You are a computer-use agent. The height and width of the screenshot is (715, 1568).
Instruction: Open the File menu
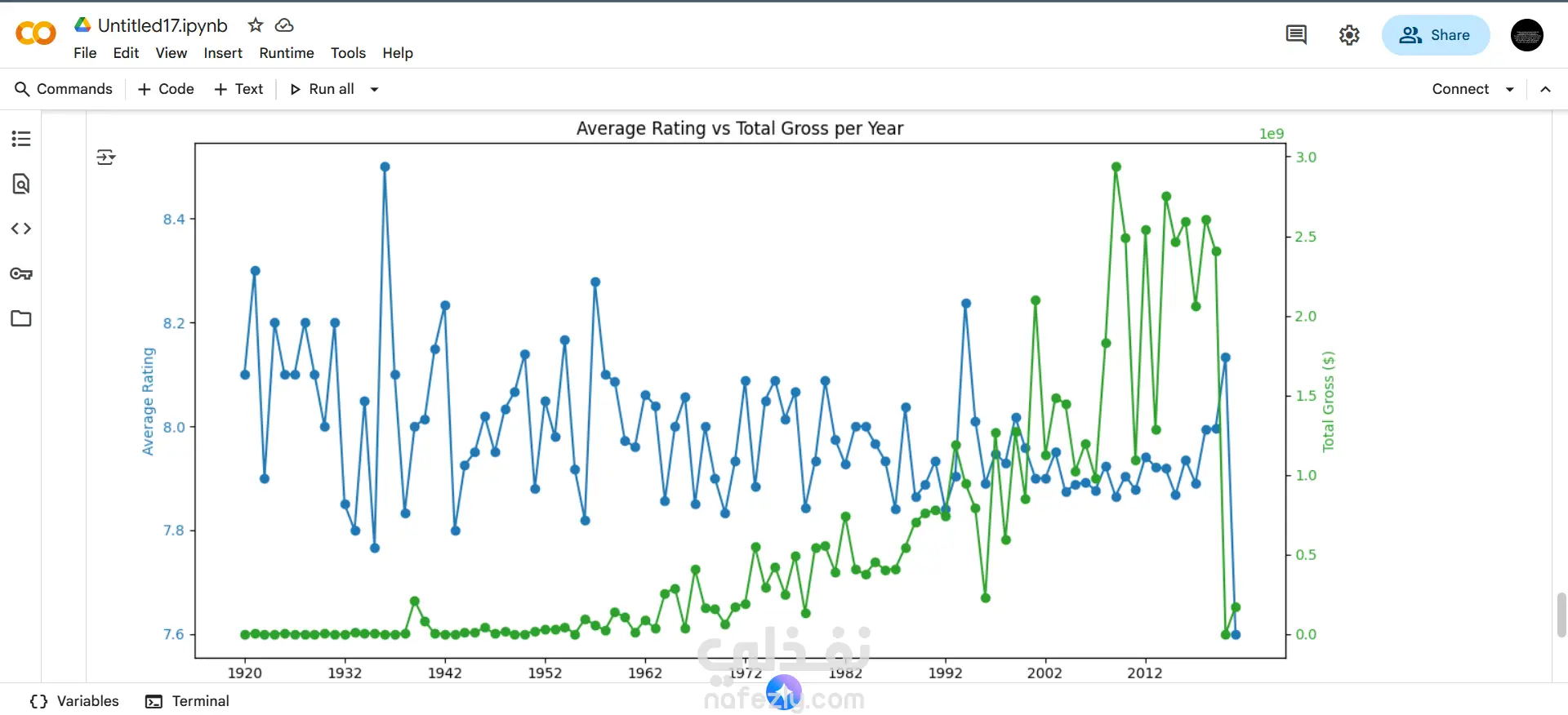[x=85, y=53]
